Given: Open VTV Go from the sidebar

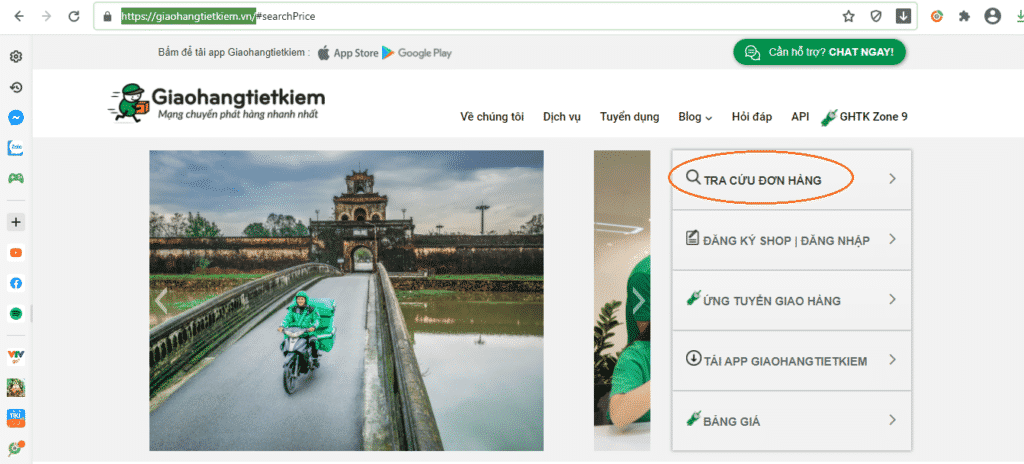Looking at the screenshot, I should 16,357.
